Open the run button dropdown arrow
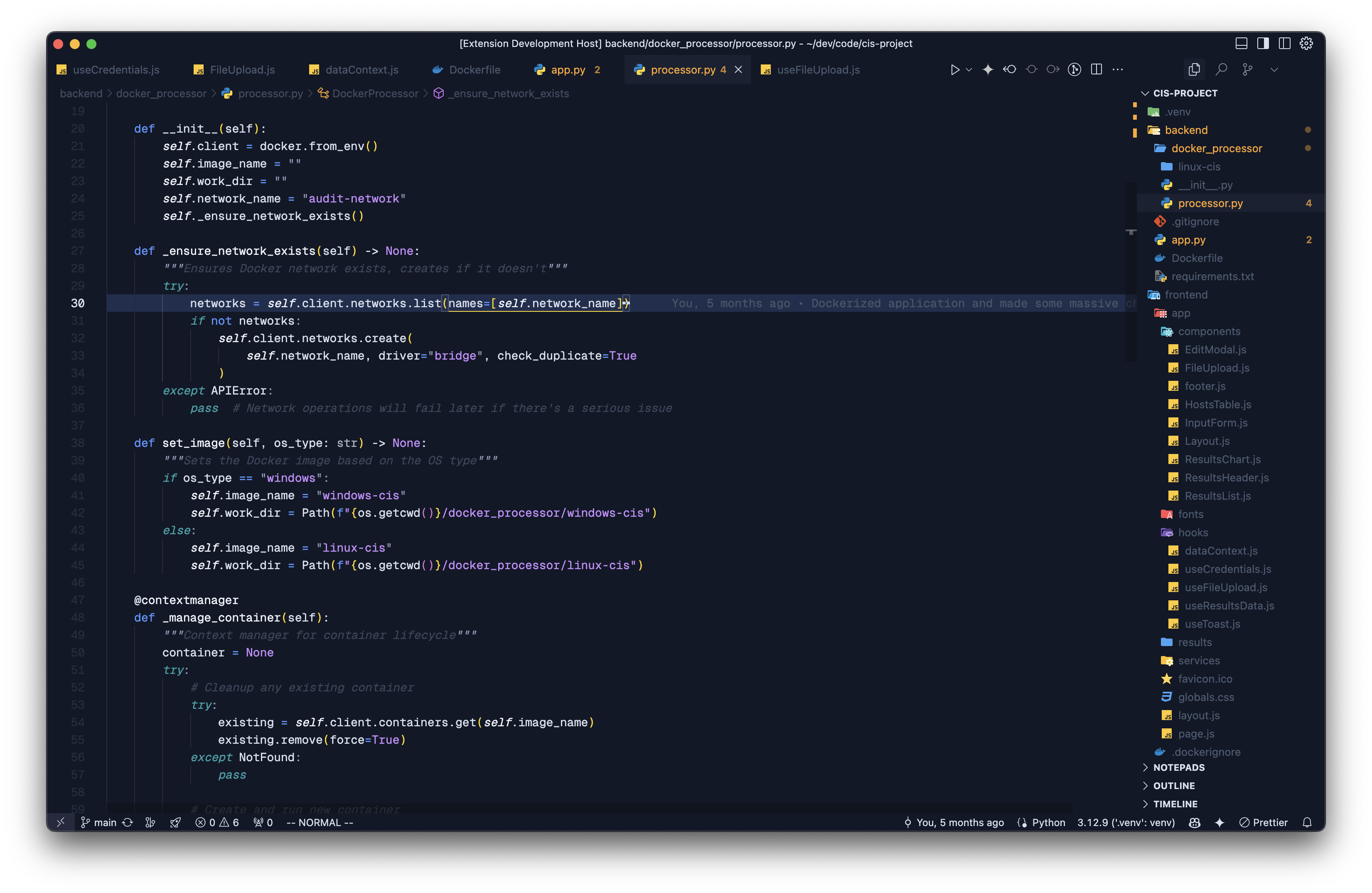The image size is (1372, 893). tap(969, 70)
